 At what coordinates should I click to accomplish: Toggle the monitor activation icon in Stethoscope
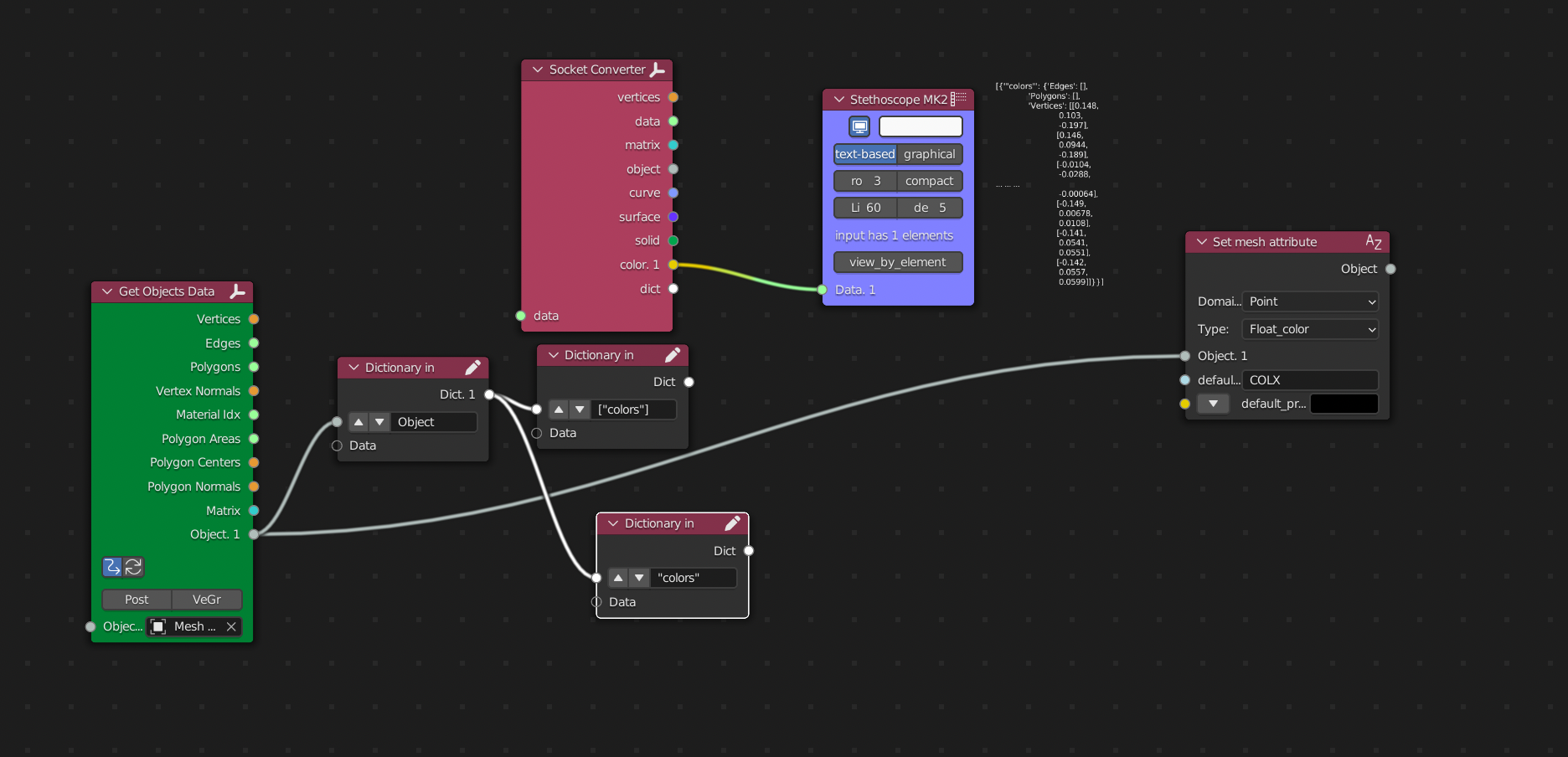tap(859, 126)
